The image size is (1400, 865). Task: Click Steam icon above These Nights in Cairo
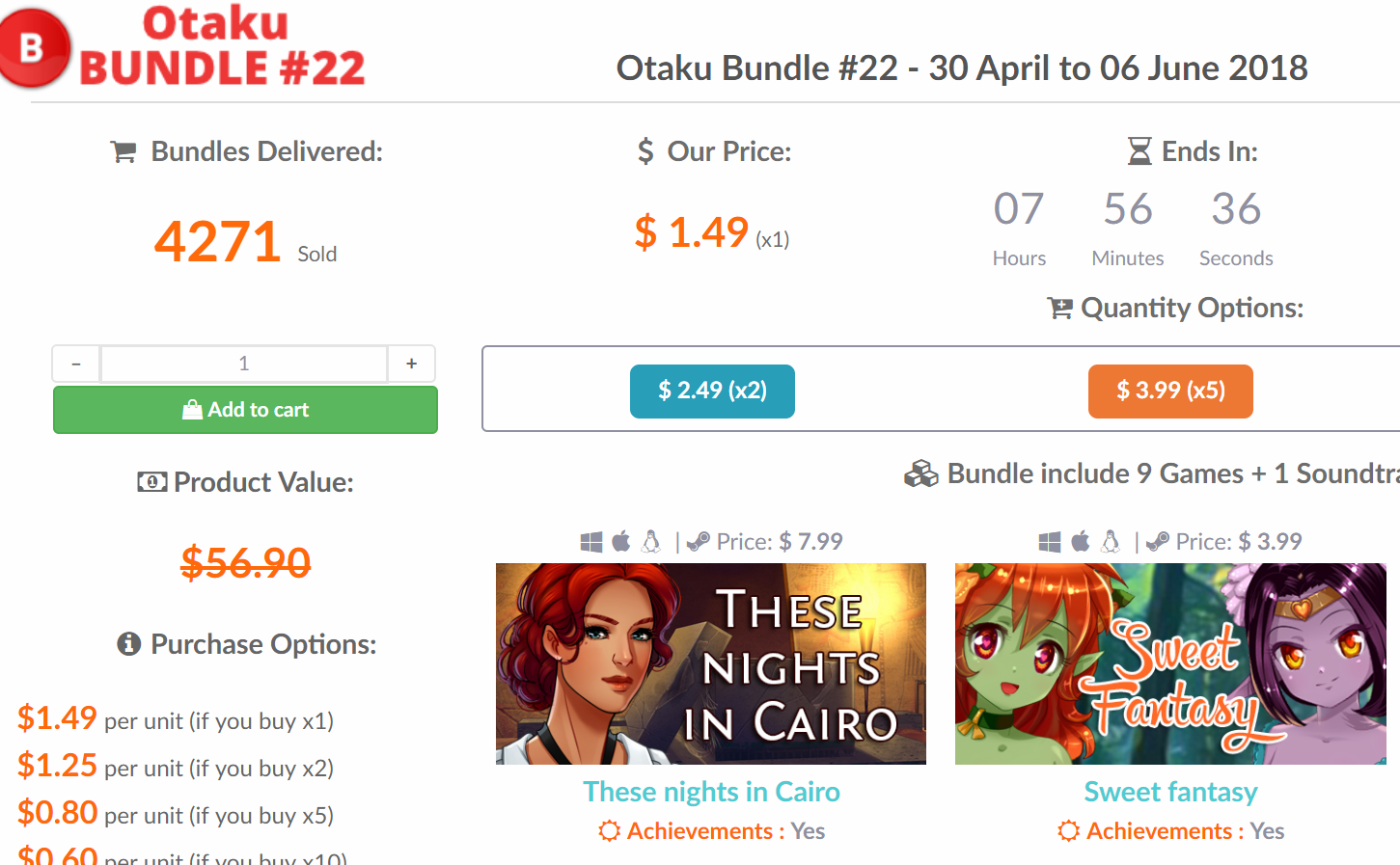(x=699, y=542)
